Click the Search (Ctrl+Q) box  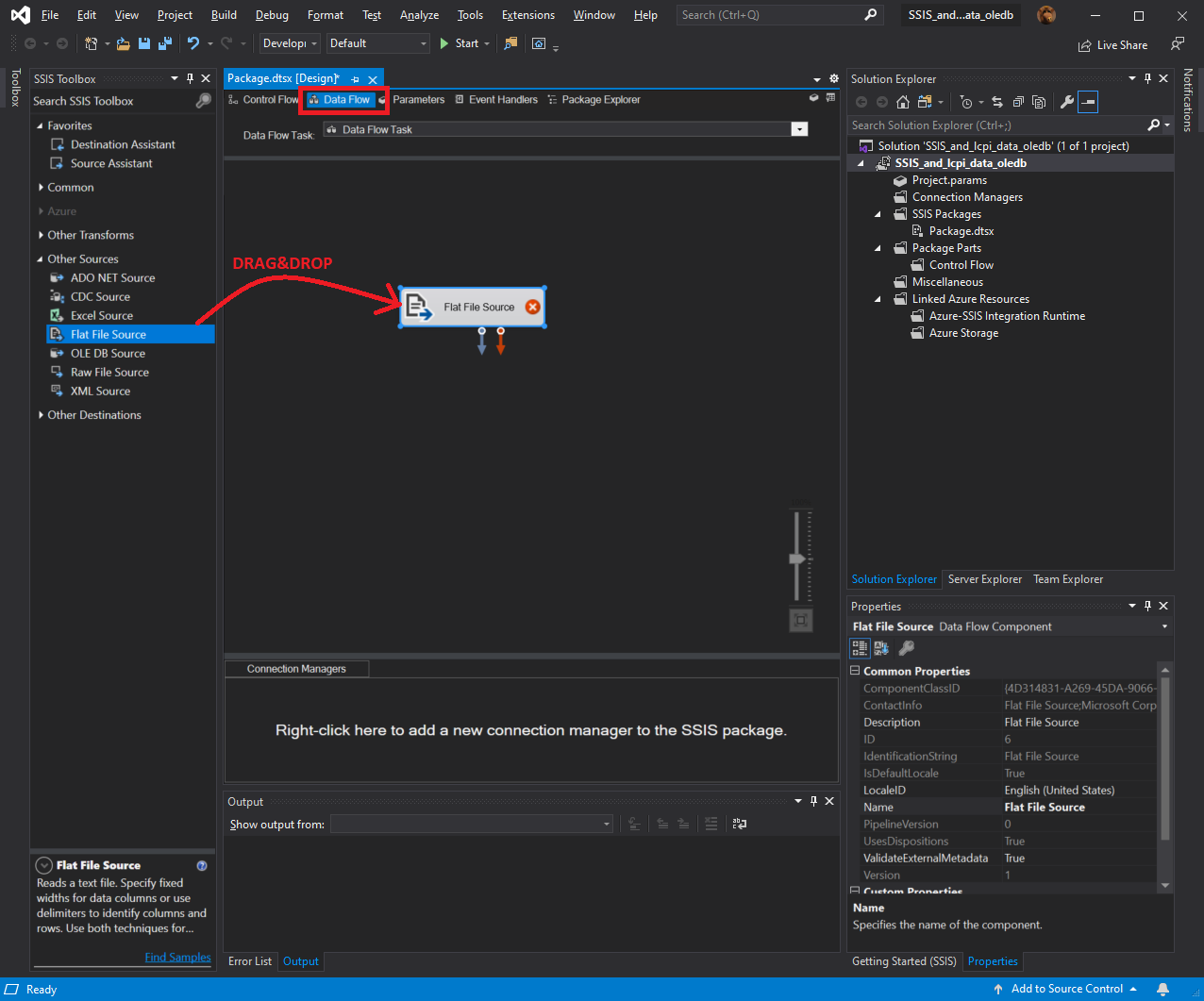(779, 15)
